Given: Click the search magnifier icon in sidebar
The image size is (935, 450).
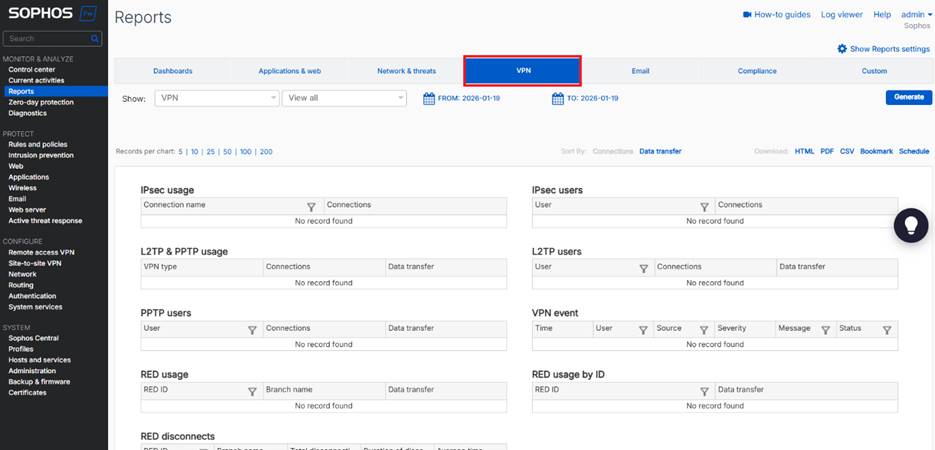Looking at the screenshot, I should click(x=95, y=39).
